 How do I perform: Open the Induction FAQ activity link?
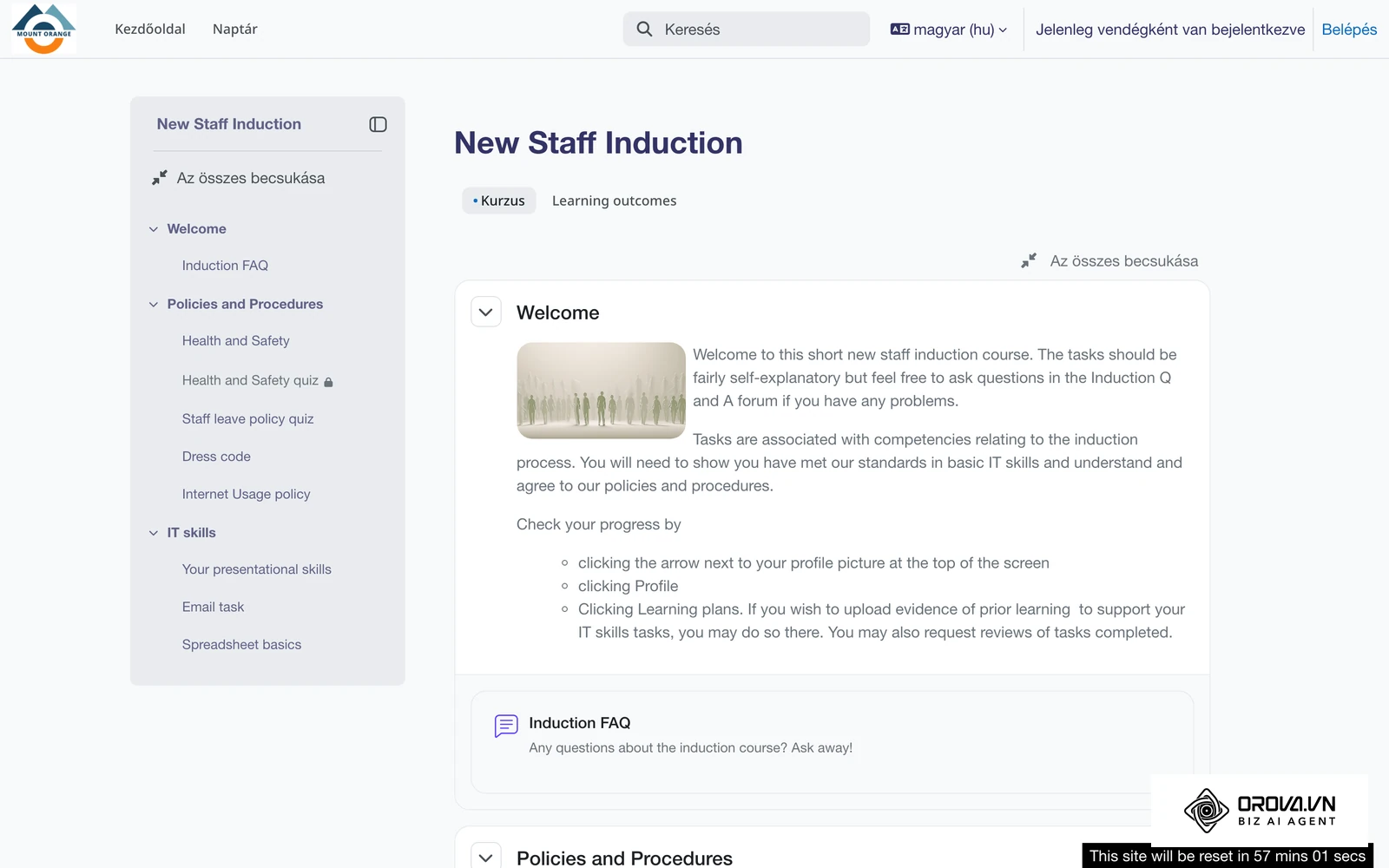579,723
